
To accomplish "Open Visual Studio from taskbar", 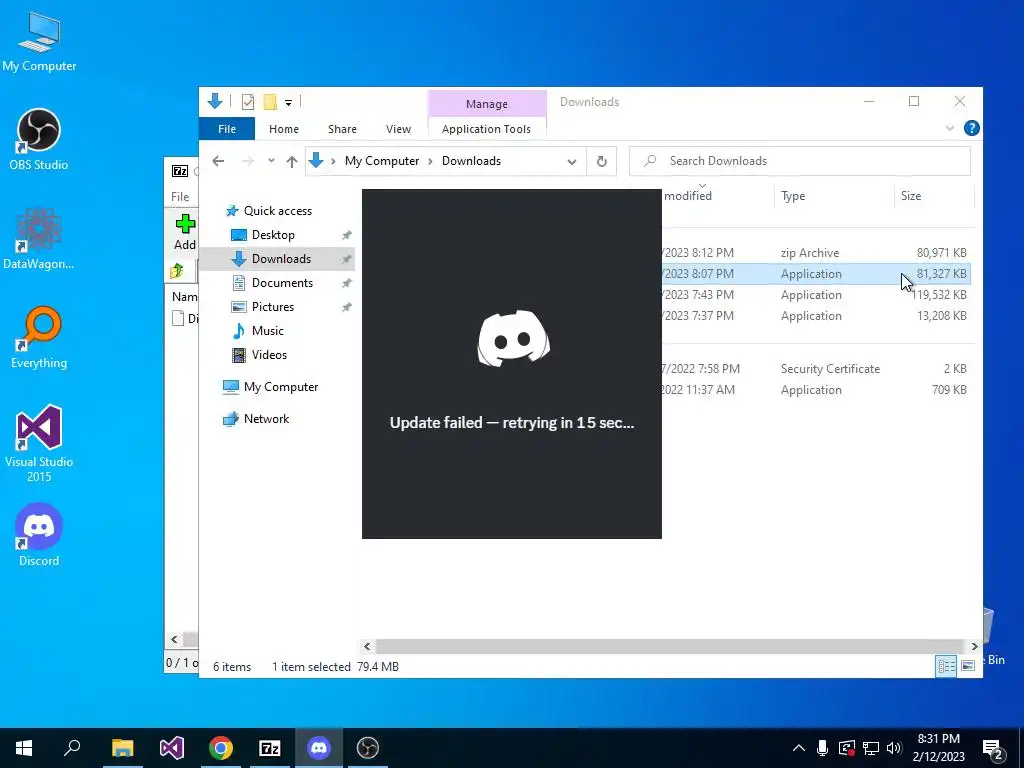I will click(172, 748).
